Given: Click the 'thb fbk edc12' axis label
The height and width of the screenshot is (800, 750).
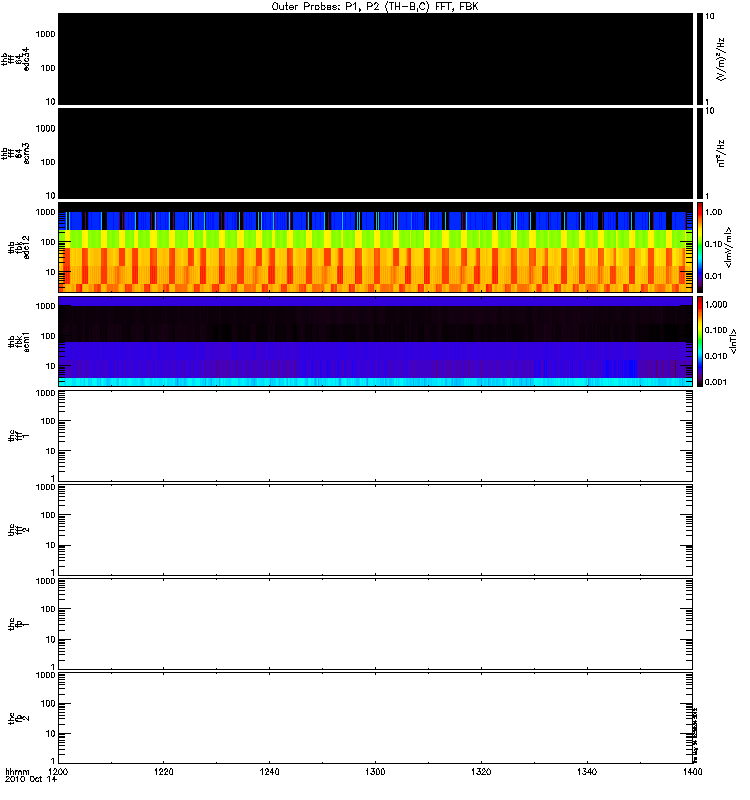Looking at the screenshot, I should click(x=19, y=247).
